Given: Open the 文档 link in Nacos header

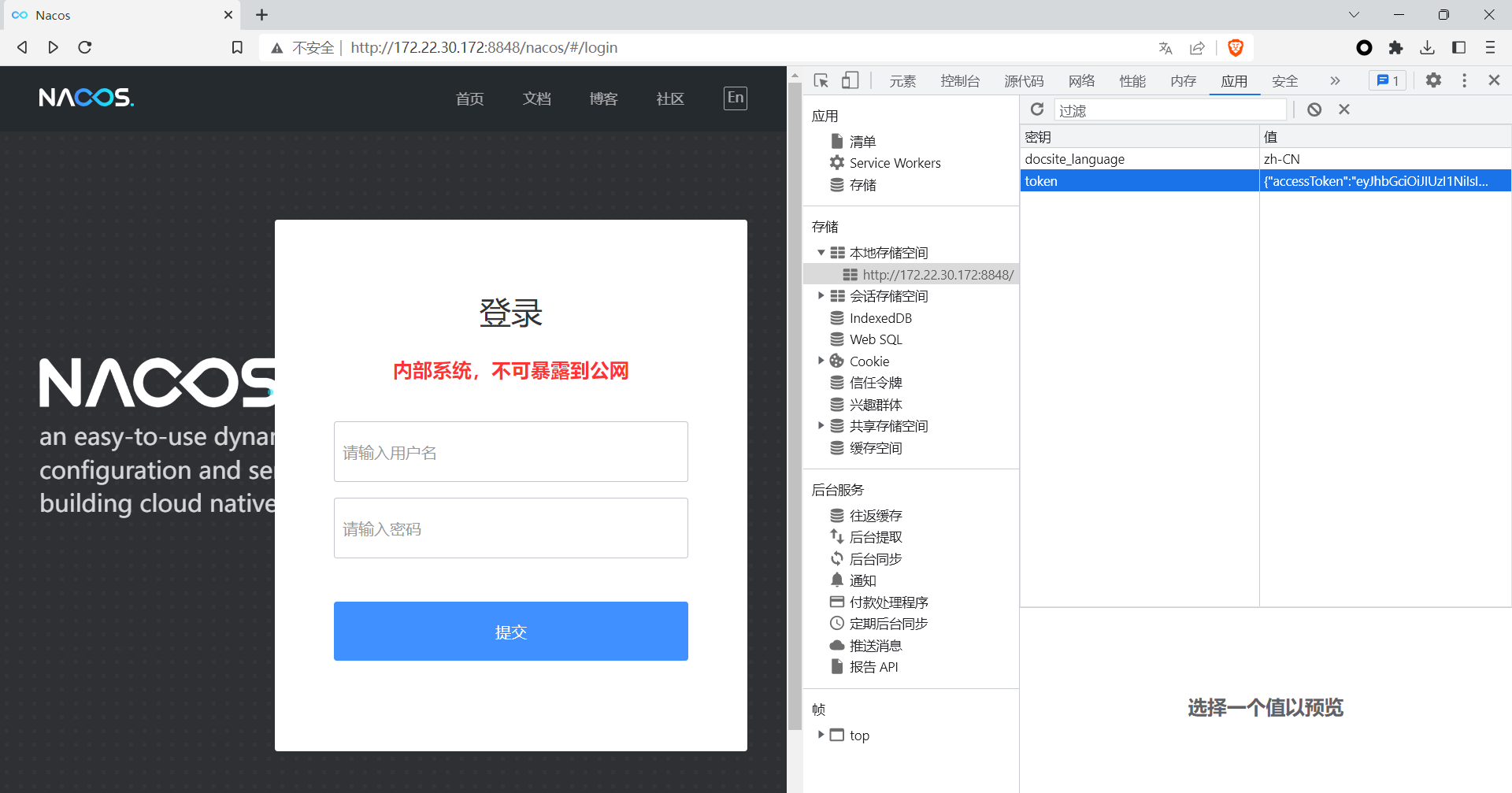Looking at the screenshot, I should [x=537, y=98].
